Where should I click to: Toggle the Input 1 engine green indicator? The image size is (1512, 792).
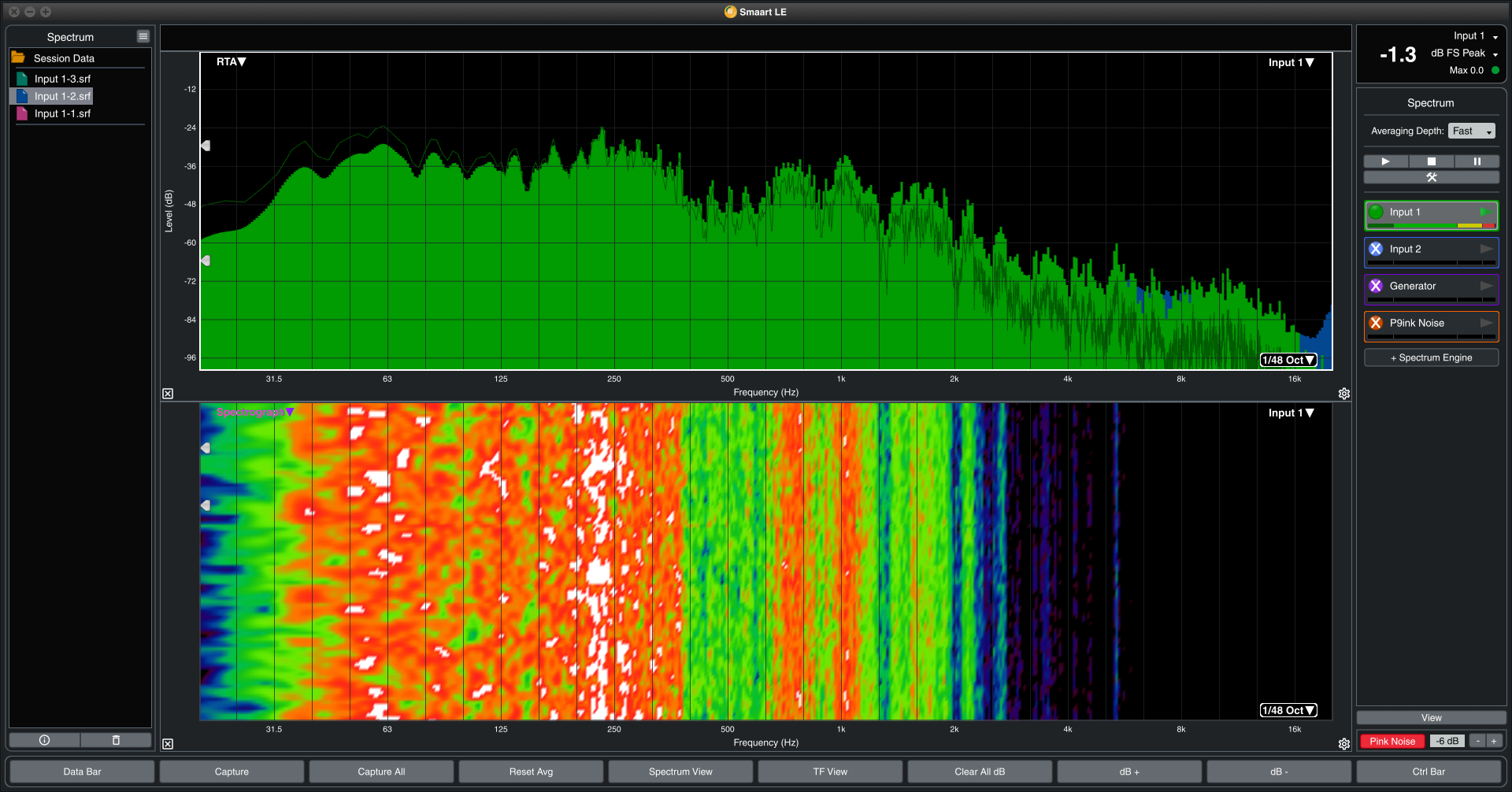1376,212
